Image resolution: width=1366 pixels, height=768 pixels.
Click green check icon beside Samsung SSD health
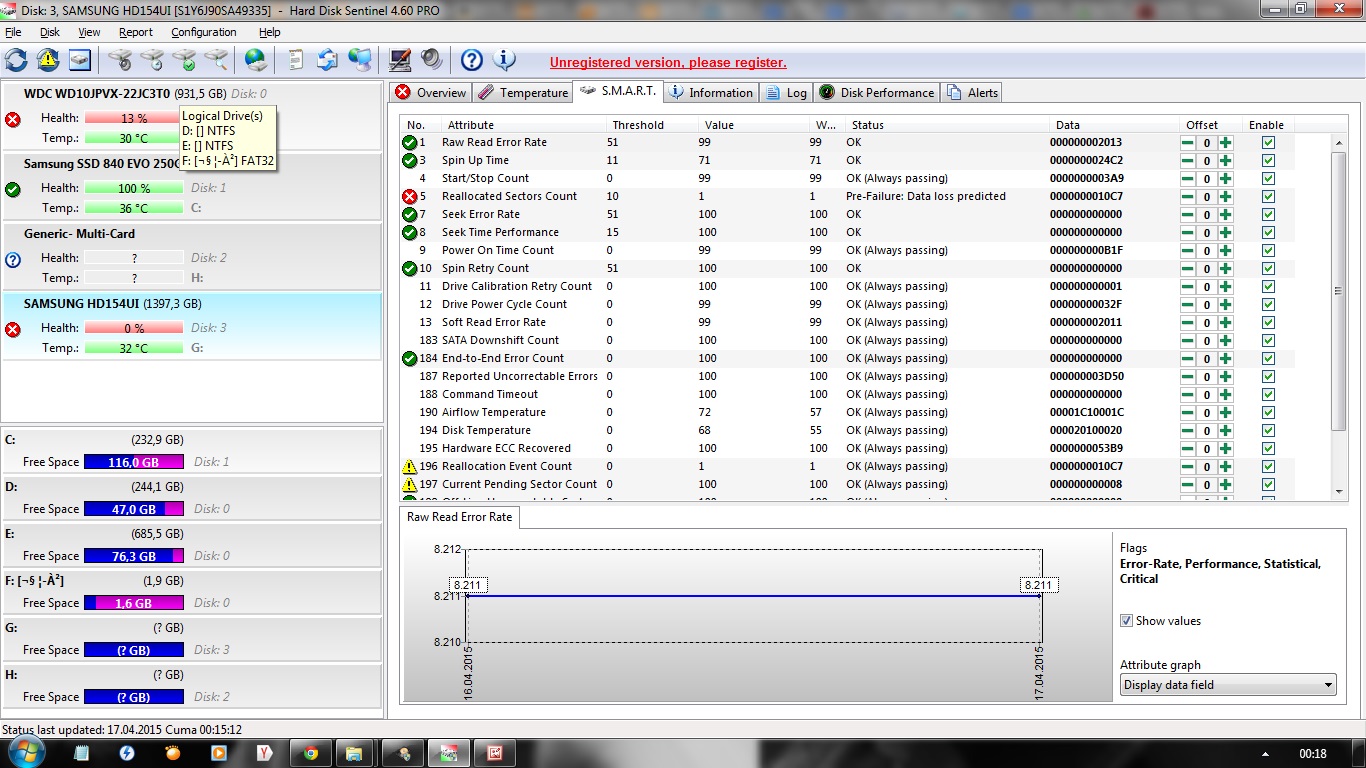point(13,189)
